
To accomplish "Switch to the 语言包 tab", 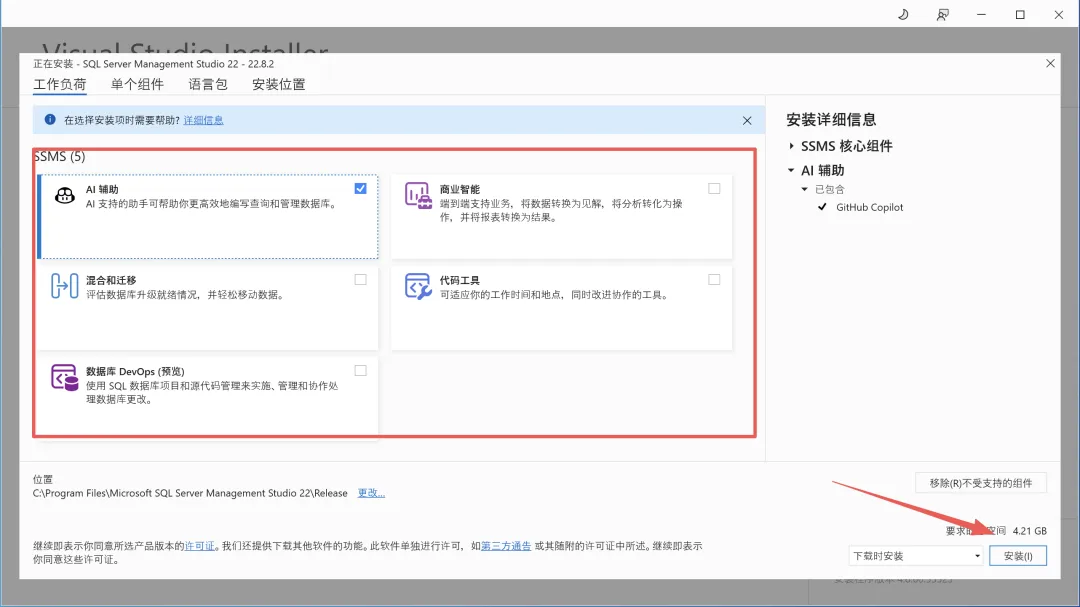I will coord(208,85).
